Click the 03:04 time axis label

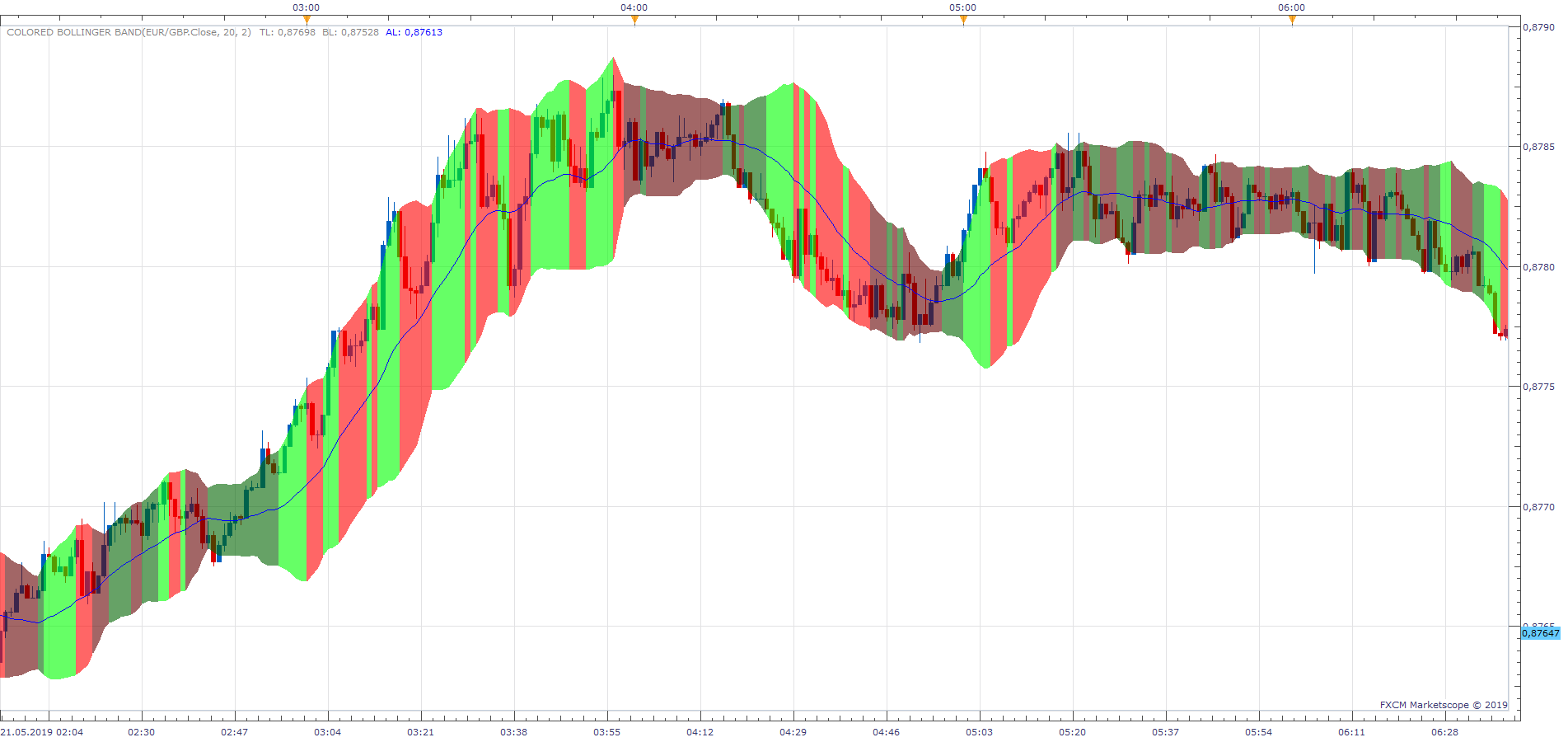coord(328,732)
